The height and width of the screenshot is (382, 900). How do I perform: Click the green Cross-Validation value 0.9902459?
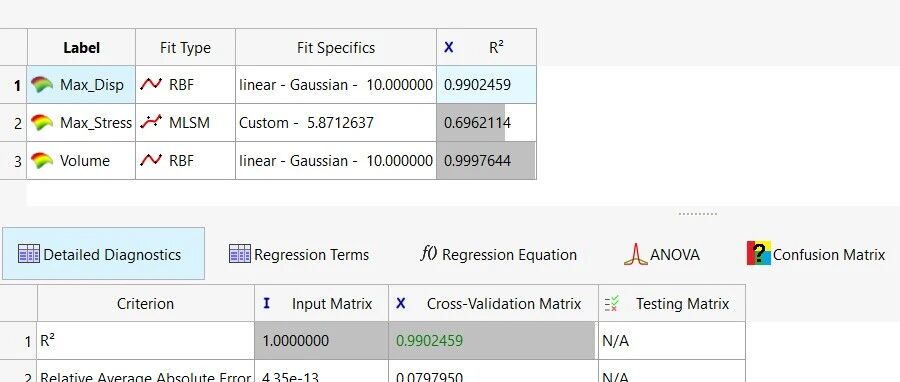[493, 341]
